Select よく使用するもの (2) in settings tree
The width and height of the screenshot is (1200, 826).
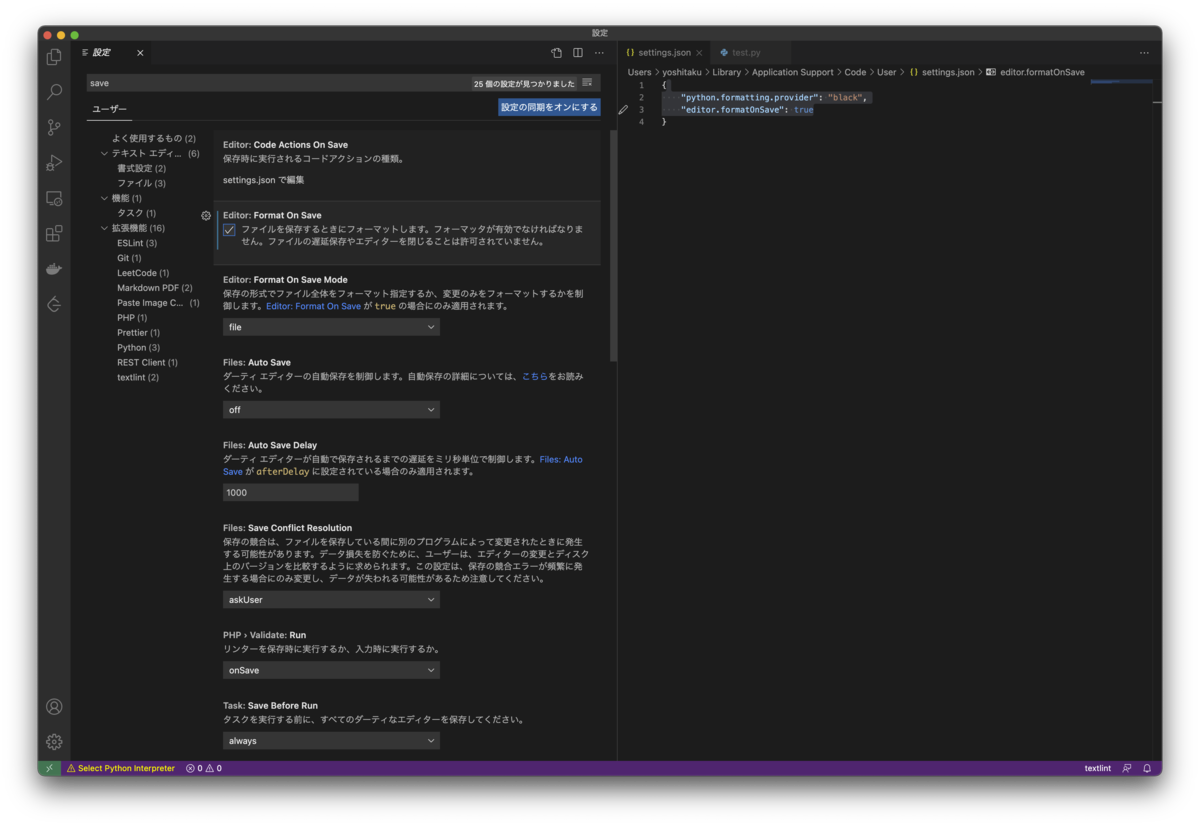[154, 139]
